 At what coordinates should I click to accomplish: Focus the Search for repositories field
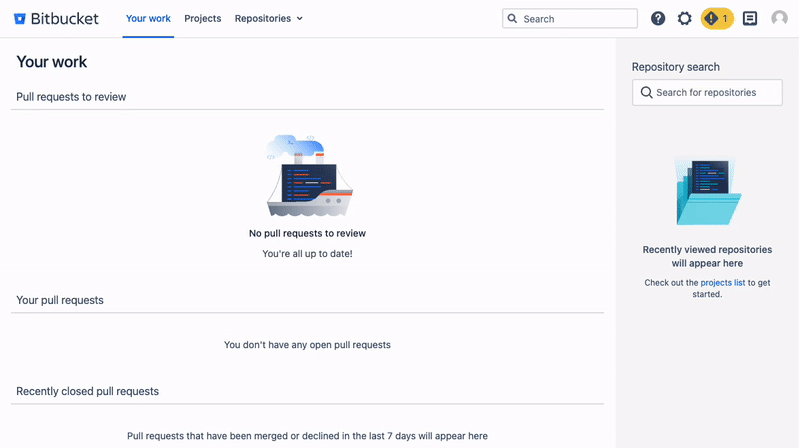(716, 93)
